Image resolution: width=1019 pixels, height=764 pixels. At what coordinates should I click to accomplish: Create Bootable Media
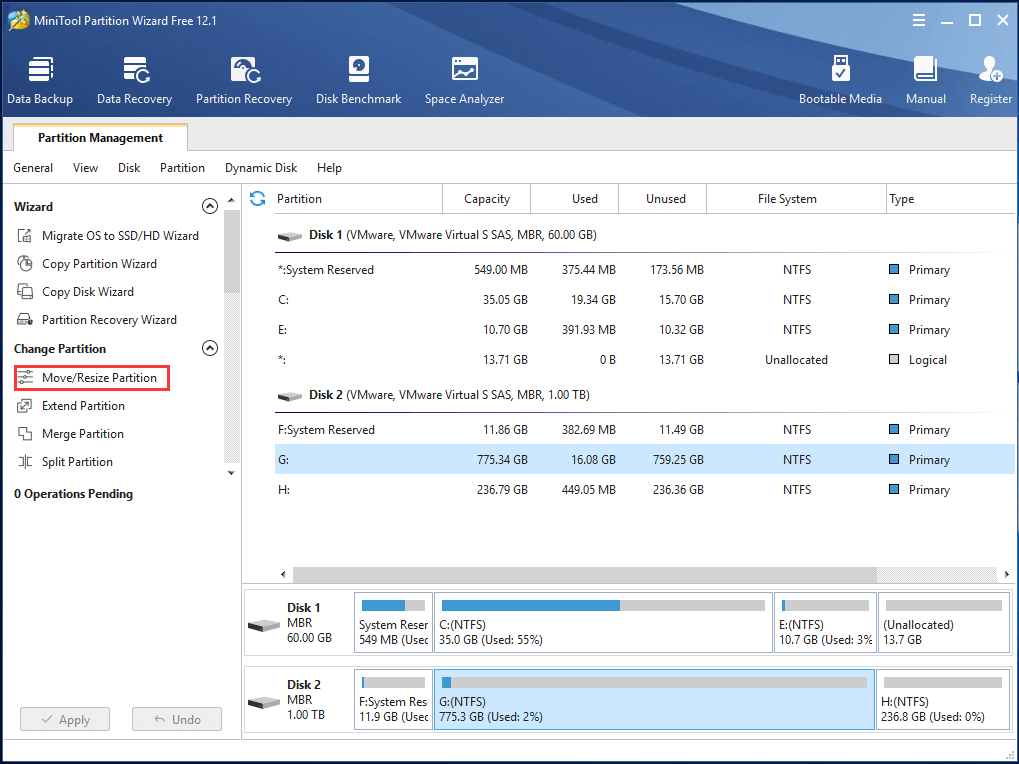click(840, 81)
